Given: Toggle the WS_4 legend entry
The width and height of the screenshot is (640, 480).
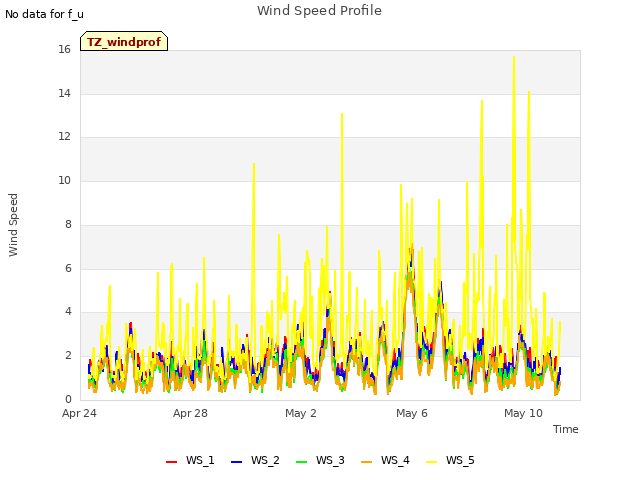Looking at the screenshot, I should coord(385,460).
